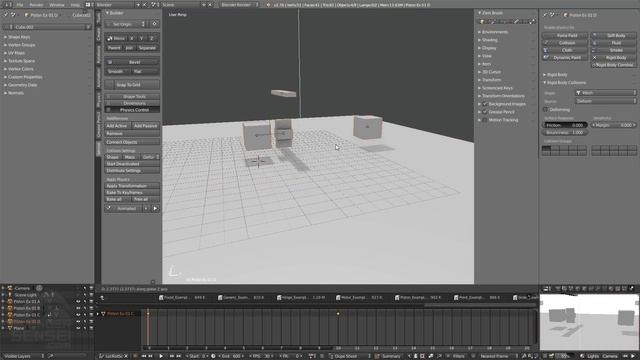The image size is (640, 360).
Task: Click Add Active rigid body button
Action: (x=117, y=126)
